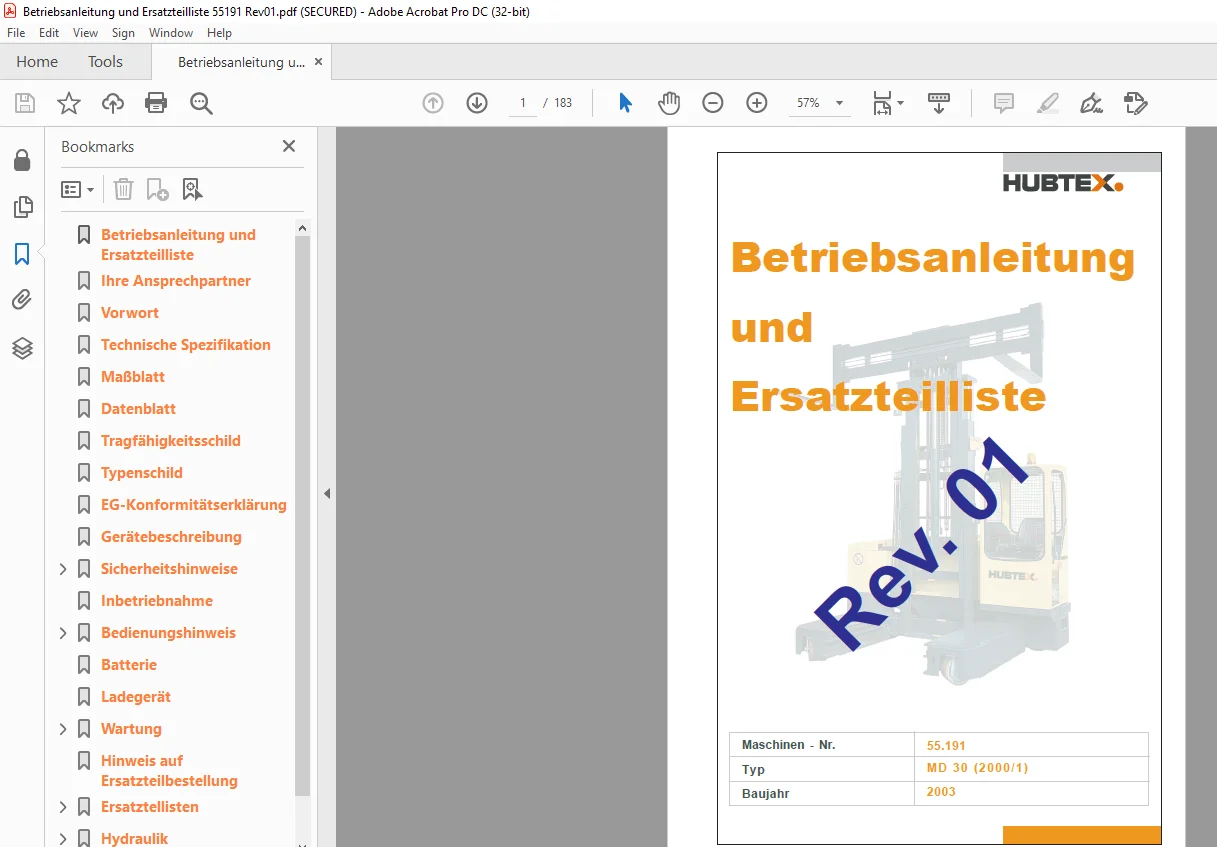The height and width of the screenshot is (847, 1217).
Task: Toggle the Bookmarks panel icon
Action: [x=22, y=254]
